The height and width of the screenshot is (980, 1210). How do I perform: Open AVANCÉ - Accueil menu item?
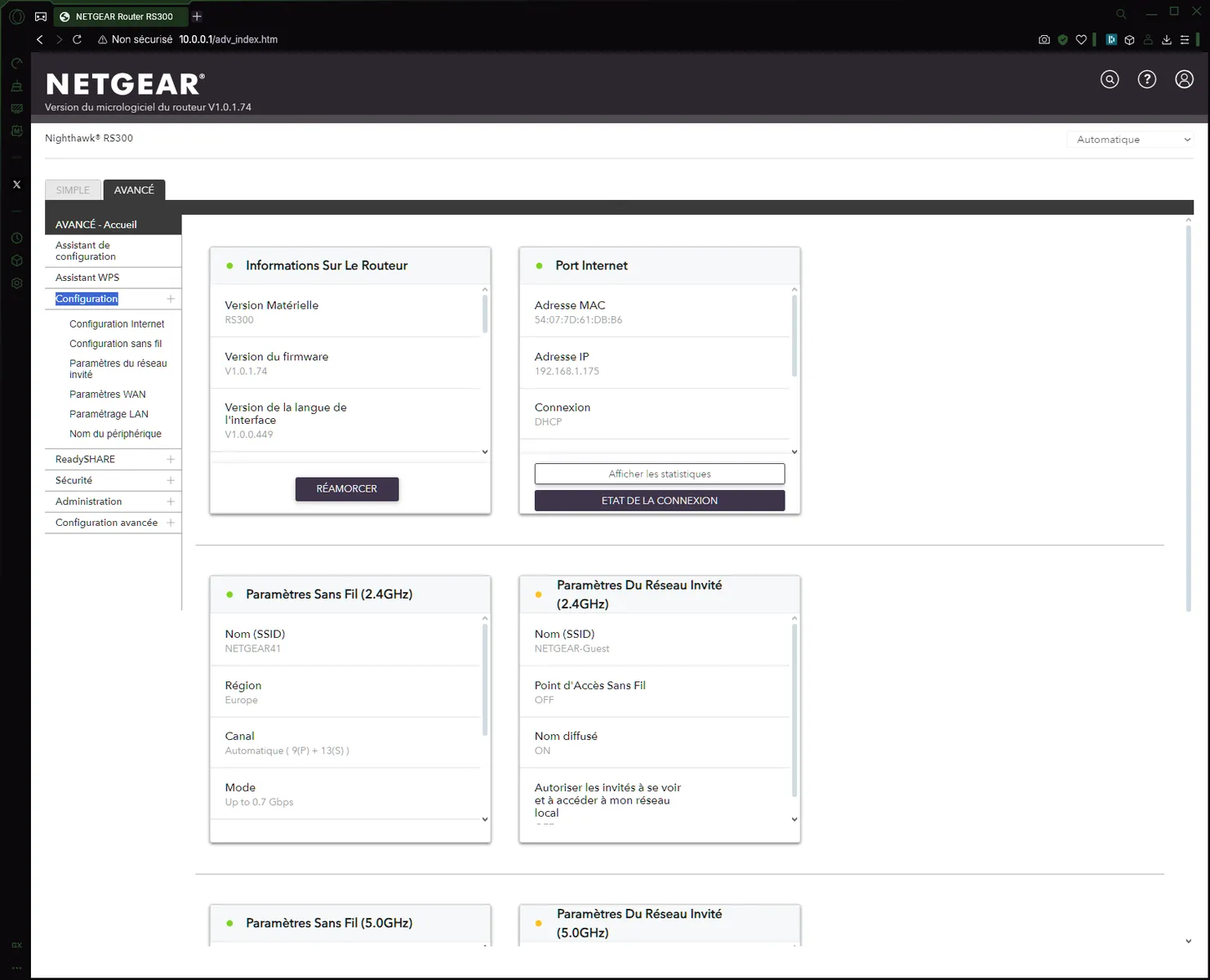coord(113,225)
